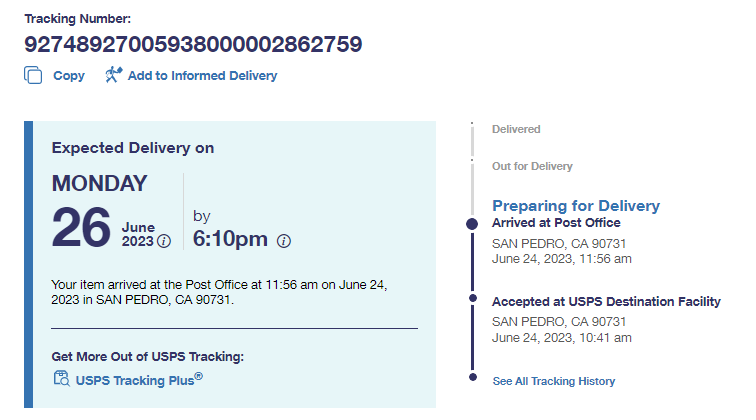Image resolution: width=756 pixels, height=420 pixels.
Task: Click the Preparing for Delivery heading
Action: point(575,205)
